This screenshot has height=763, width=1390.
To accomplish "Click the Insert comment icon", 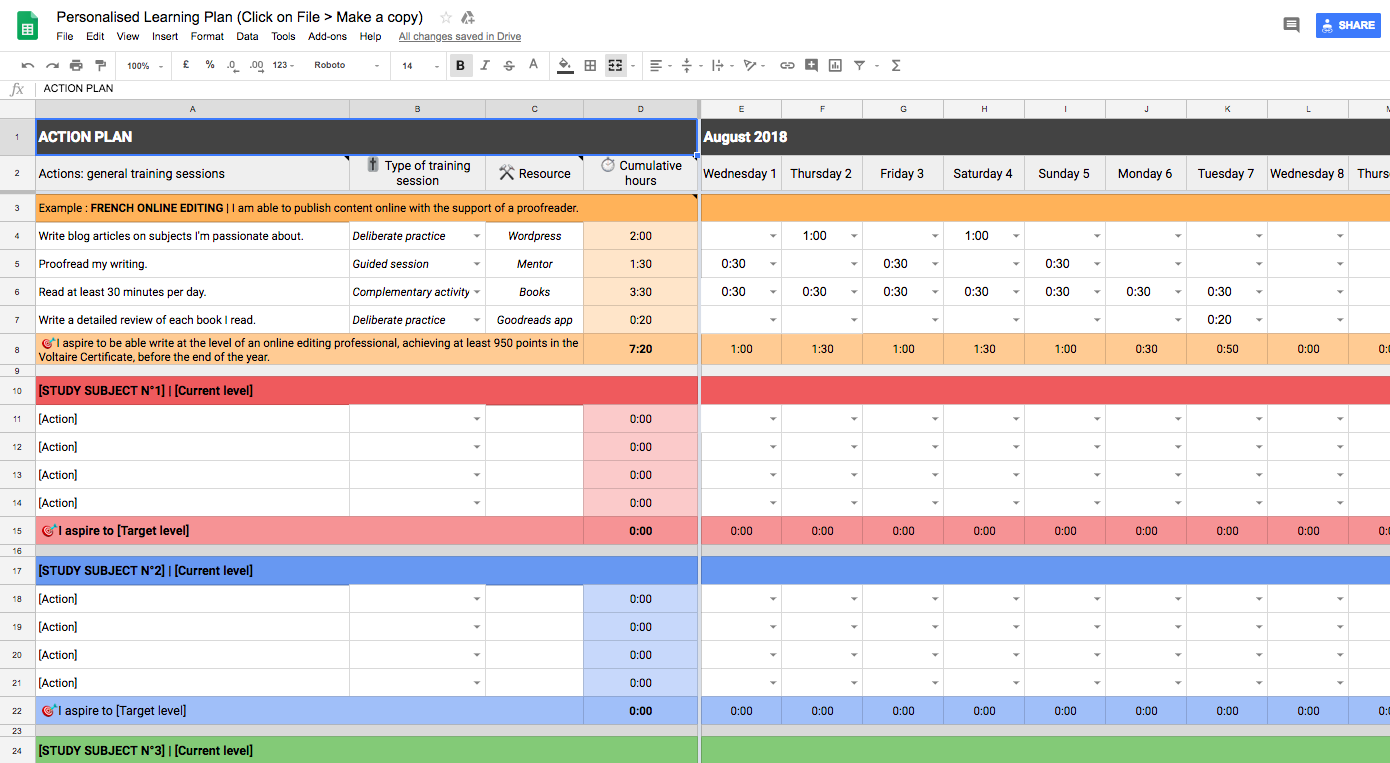I will coord(811,65).
